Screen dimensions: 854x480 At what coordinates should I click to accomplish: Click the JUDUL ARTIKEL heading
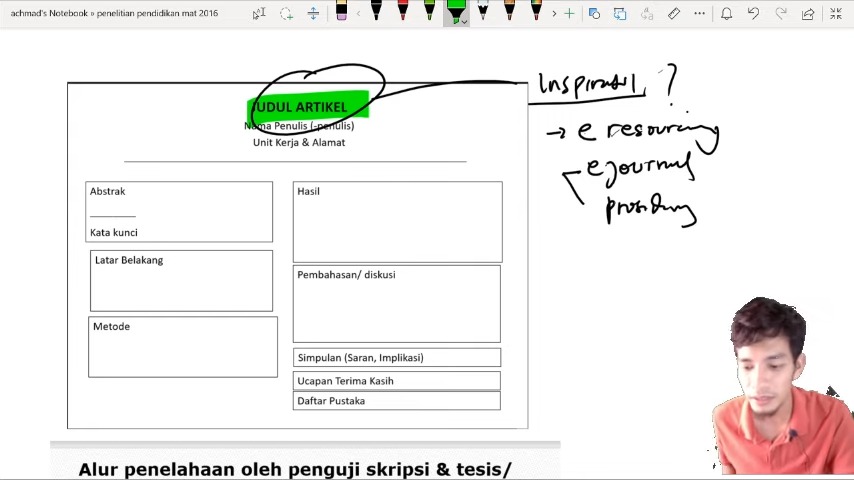click(301, 107)
